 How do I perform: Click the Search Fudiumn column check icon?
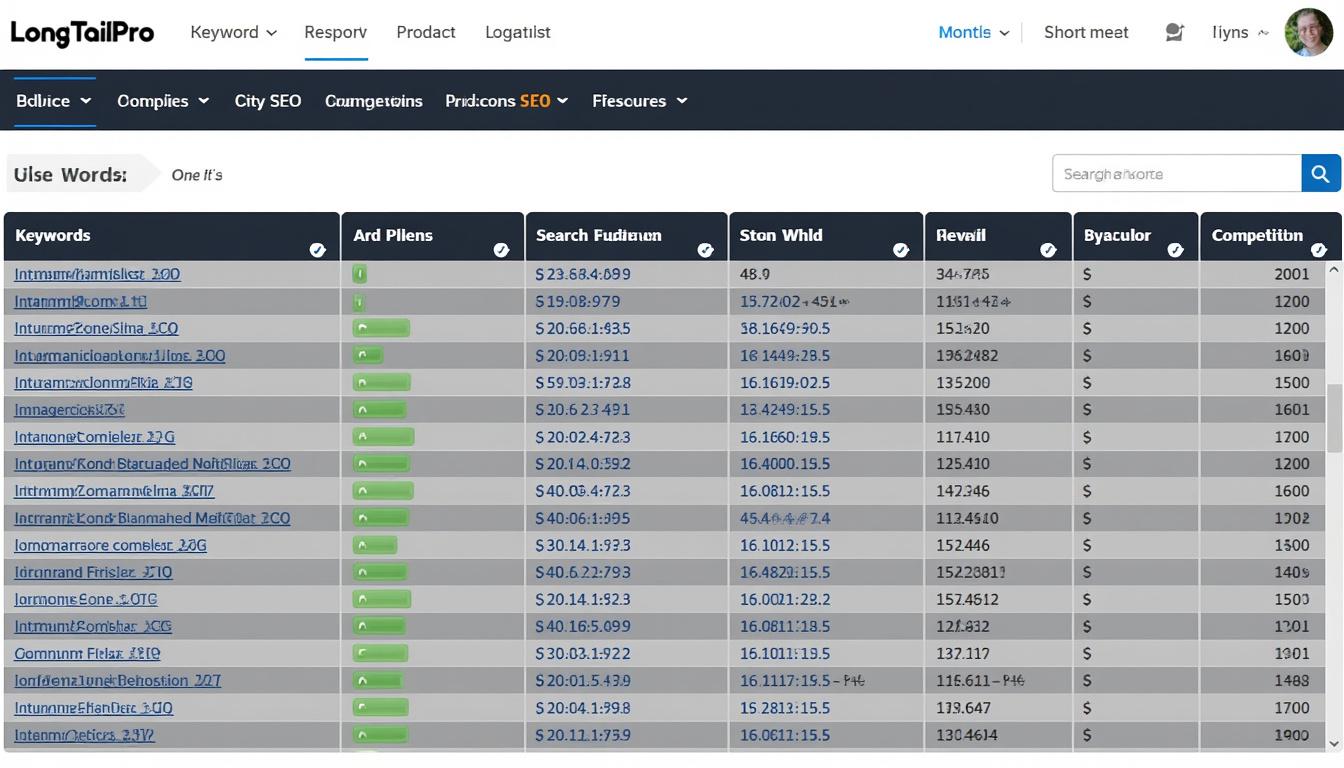coord(705,250)
